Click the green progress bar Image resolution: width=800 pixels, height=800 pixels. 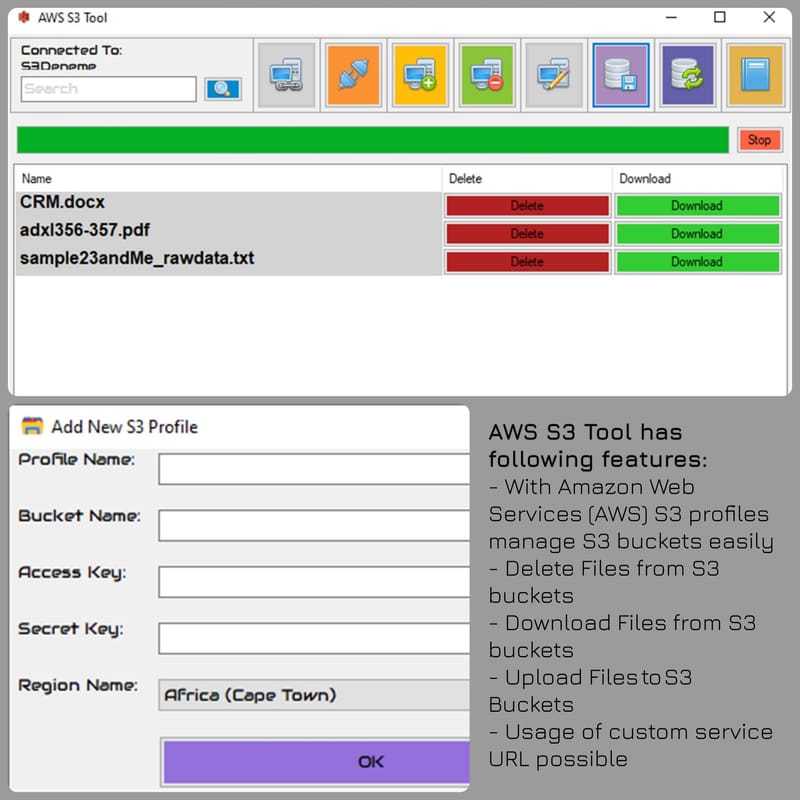coord(372,140)
